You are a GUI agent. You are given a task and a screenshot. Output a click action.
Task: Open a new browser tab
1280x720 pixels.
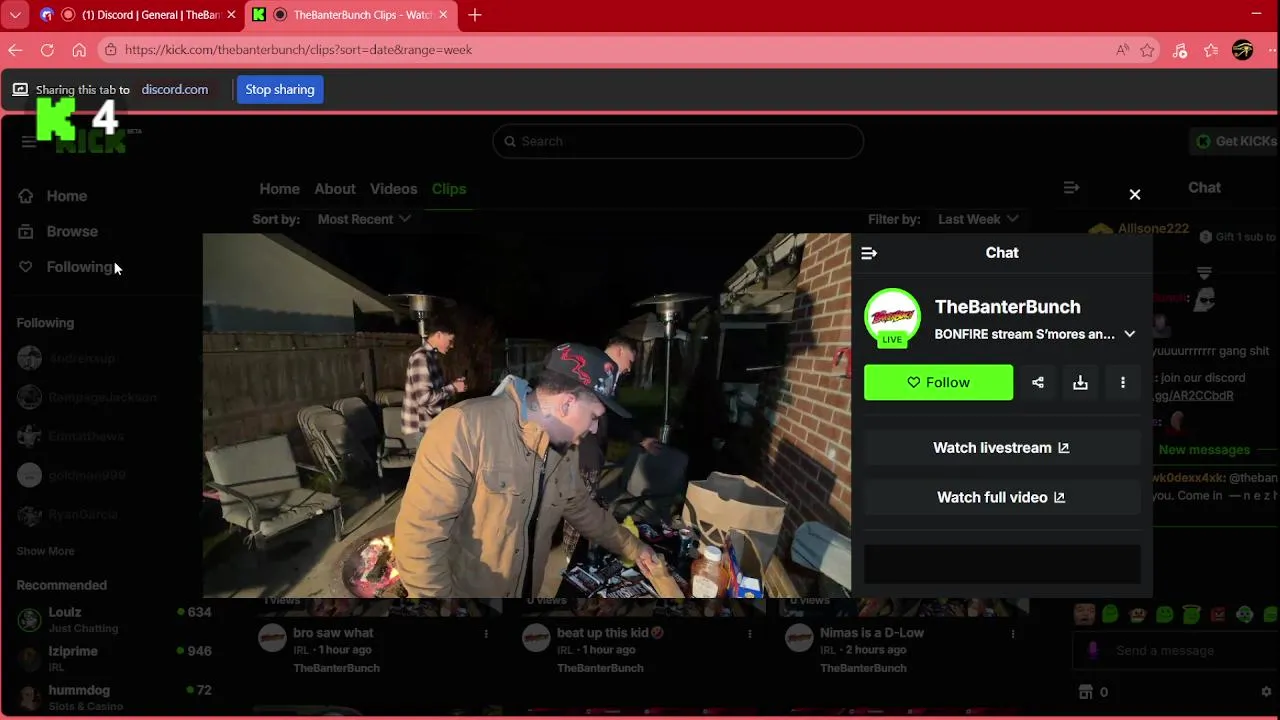(x=475, y=15)
